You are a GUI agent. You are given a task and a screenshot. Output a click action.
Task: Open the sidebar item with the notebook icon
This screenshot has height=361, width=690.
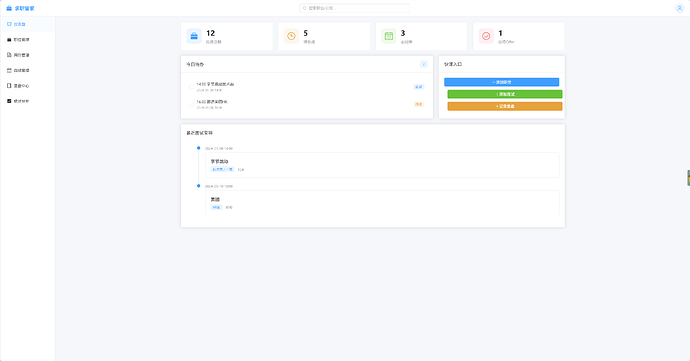point(28,86)
